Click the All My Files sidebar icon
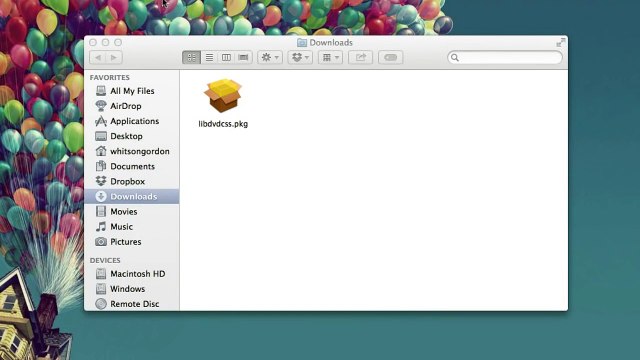The width and height of the screenshot is (640, 360). [101, 91]
